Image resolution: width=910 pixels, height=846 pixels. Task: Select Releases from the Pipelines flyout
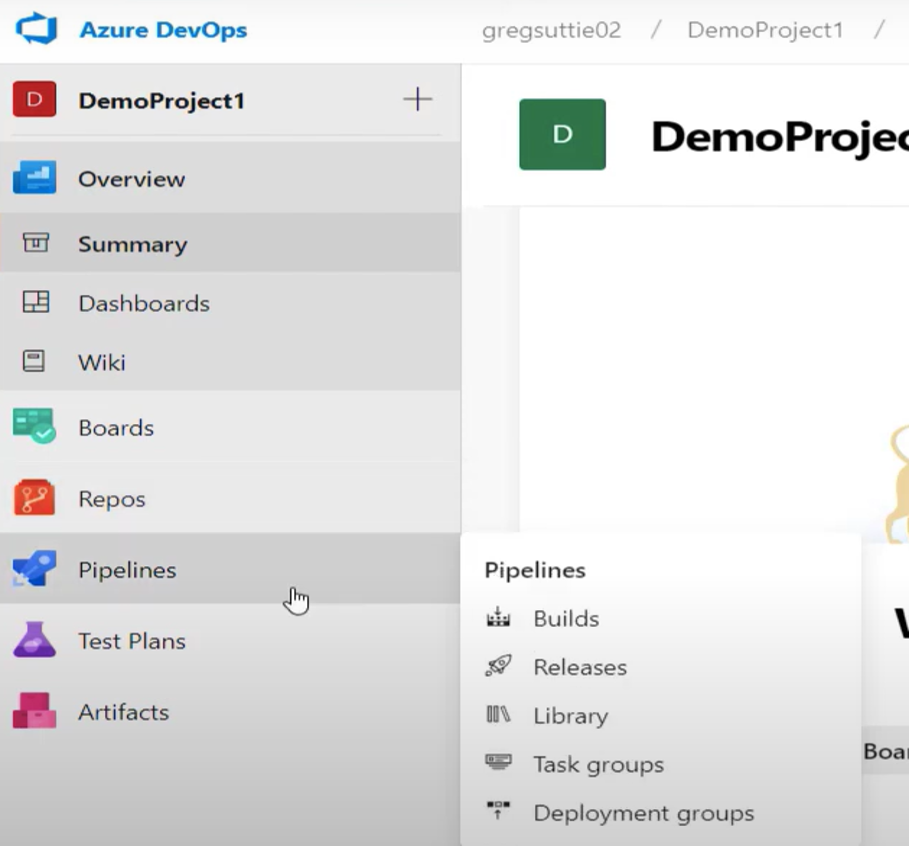tap(579, 667)
